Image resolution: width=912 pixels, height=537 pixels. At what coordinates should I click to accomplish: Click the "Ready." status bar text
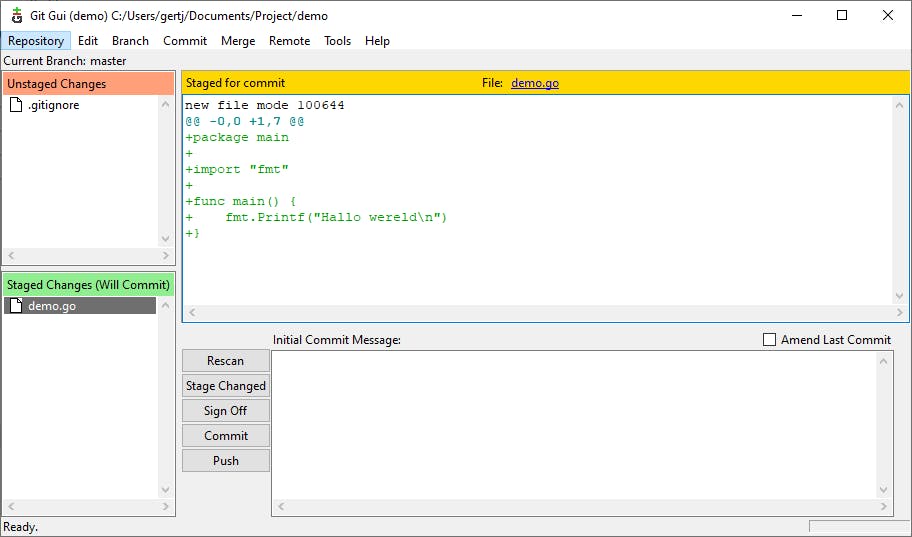pyautogui.click(x=20, y=527)
